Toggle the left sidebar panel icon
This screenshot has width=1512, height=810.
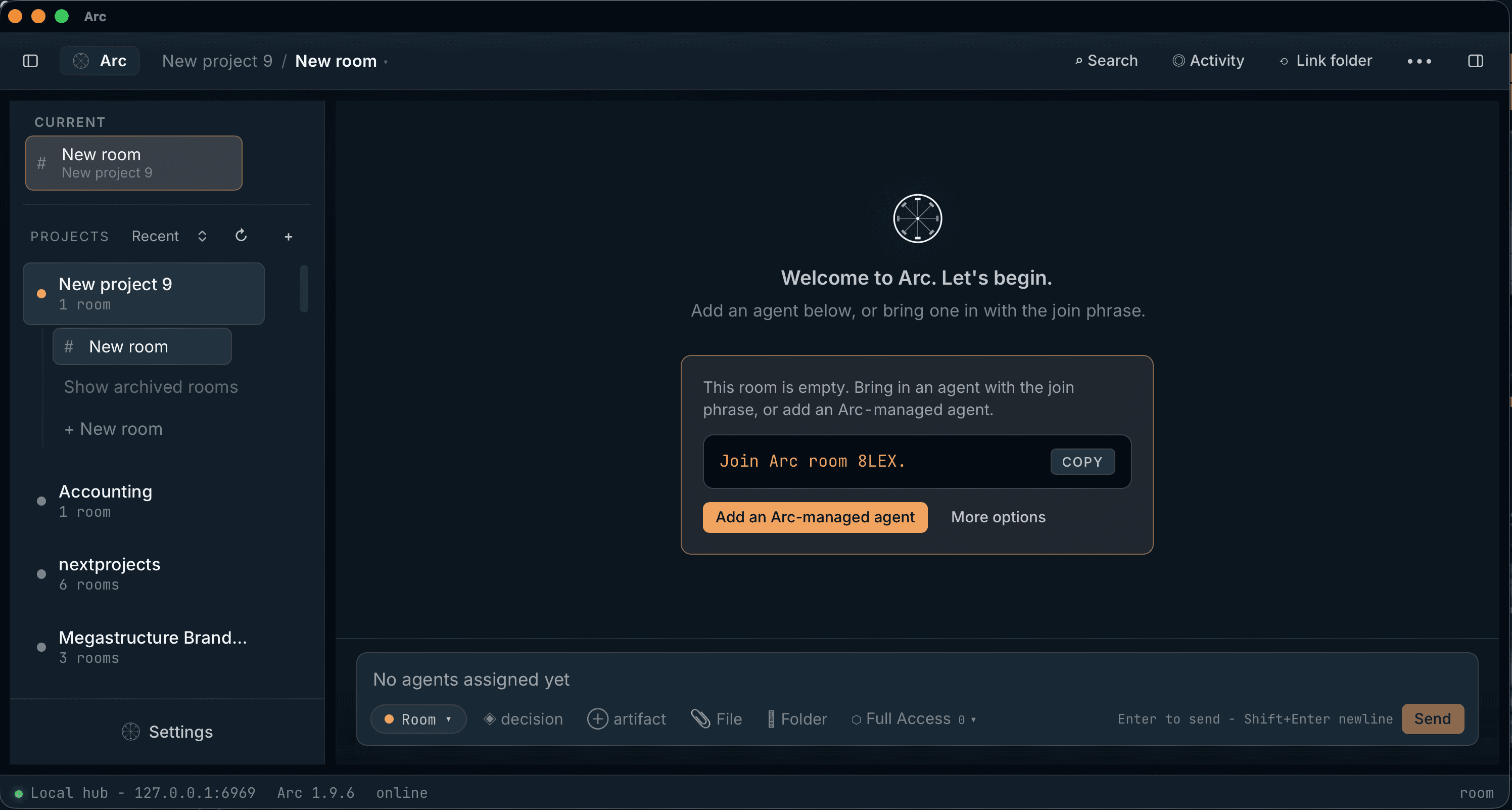click(x=30, y=61)
